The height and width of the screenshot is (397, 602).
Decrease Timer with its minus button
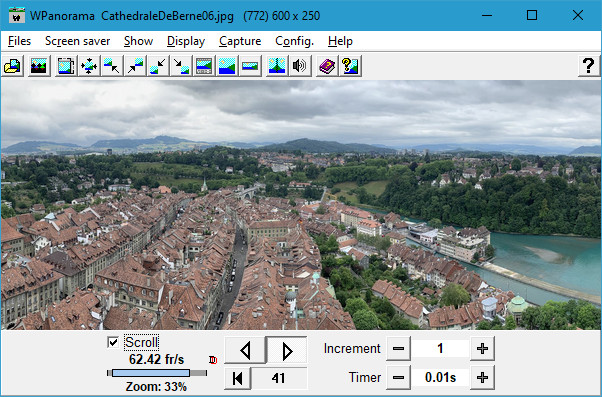[399, 377]
